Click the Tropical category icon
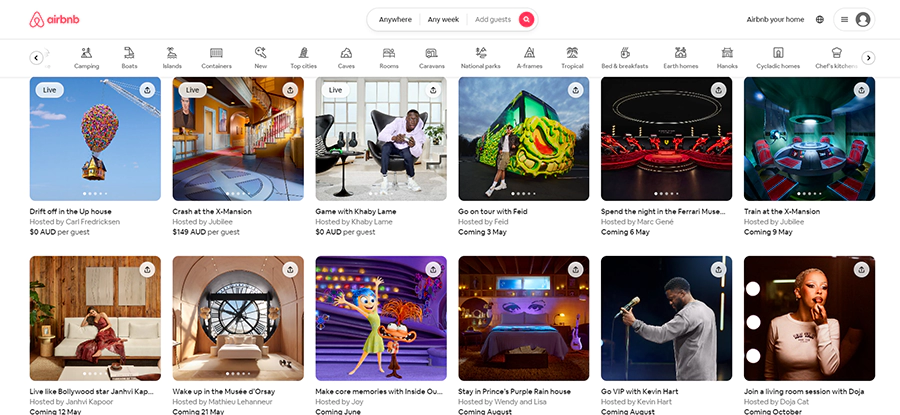 (x=572, y=53)
